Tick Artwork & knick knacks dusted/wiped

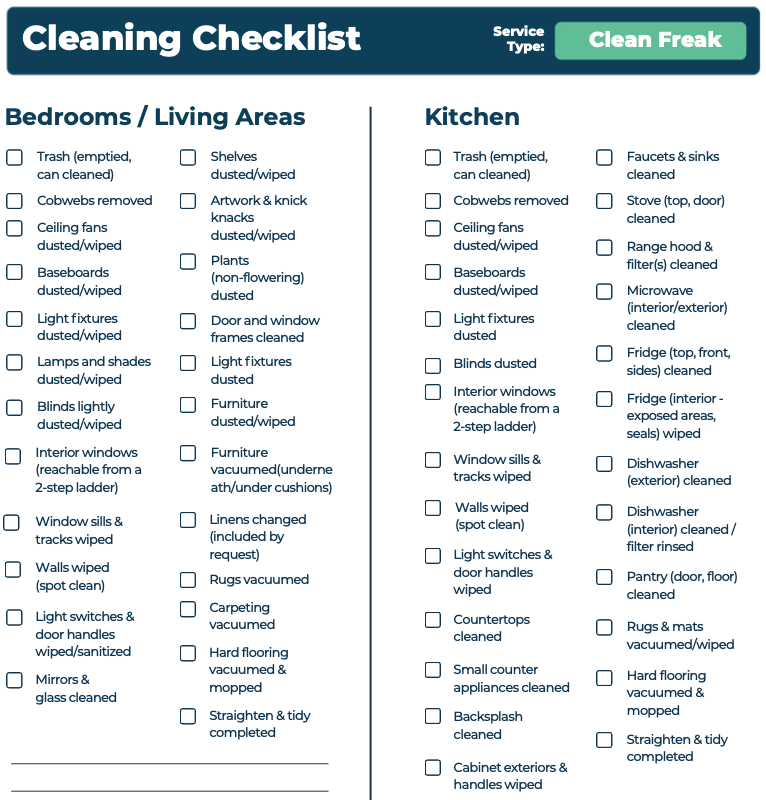188,201
